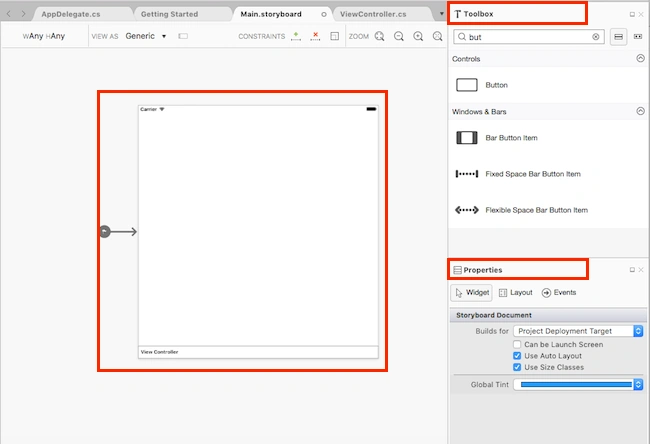Image resolution: width=650 pixels, height=444 pixels.
Task: Add constraints using the green plus icon
Action: 296,36
